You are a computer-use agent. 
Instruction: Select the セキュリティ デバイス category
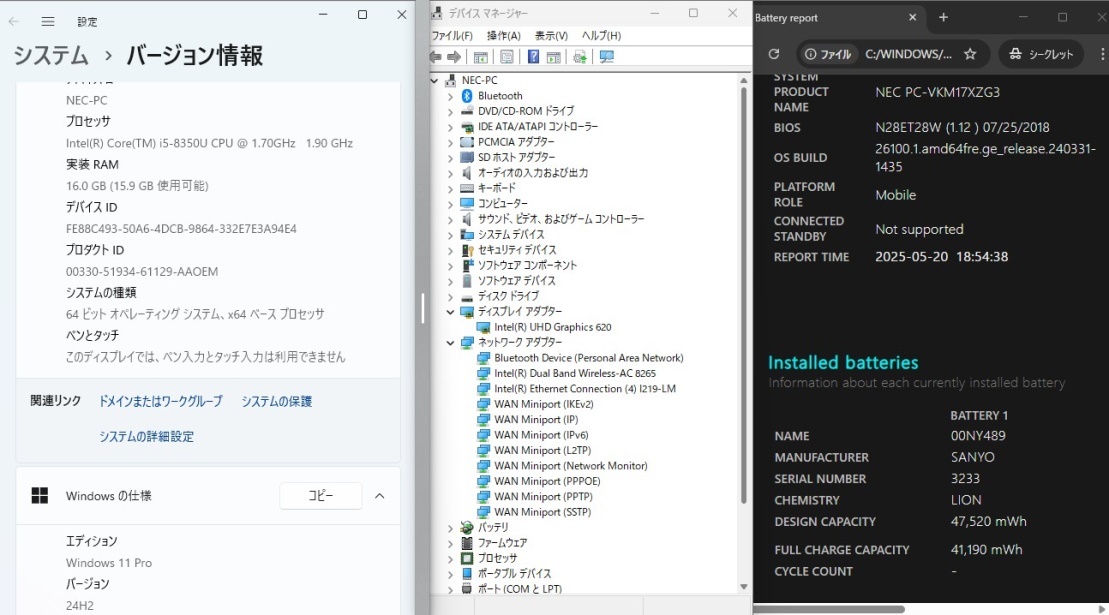point(517,250)
